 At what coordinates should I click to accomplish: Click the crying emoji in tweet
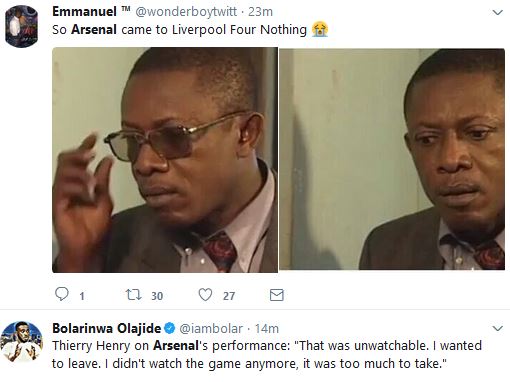coord(320,29)
